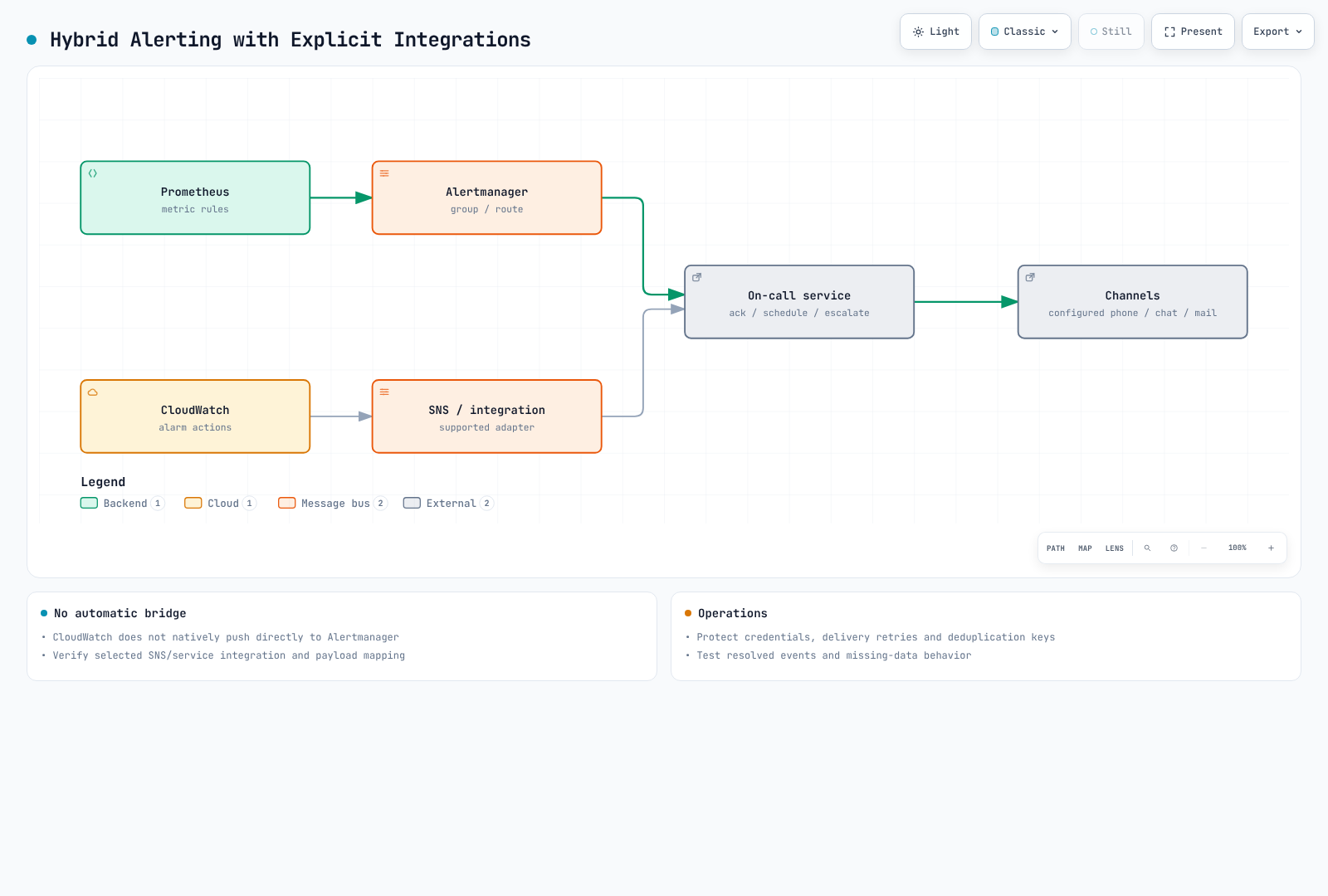Toggle the Cloud legend filter
This screenshot has height=896, width=1328.
(221, 504)
